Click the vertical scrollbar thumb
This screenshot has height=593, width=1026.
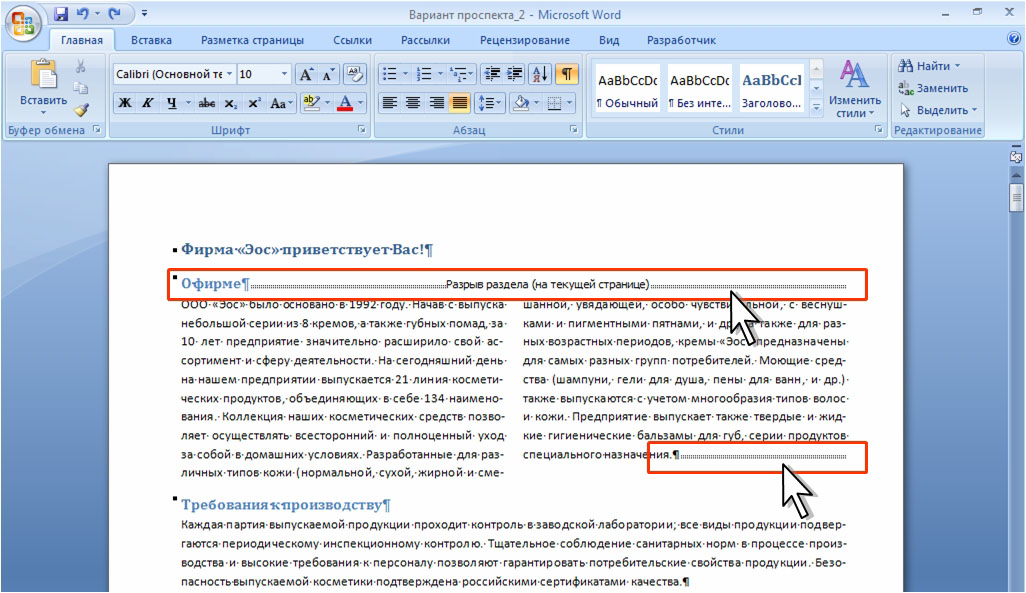point(1016,197)
